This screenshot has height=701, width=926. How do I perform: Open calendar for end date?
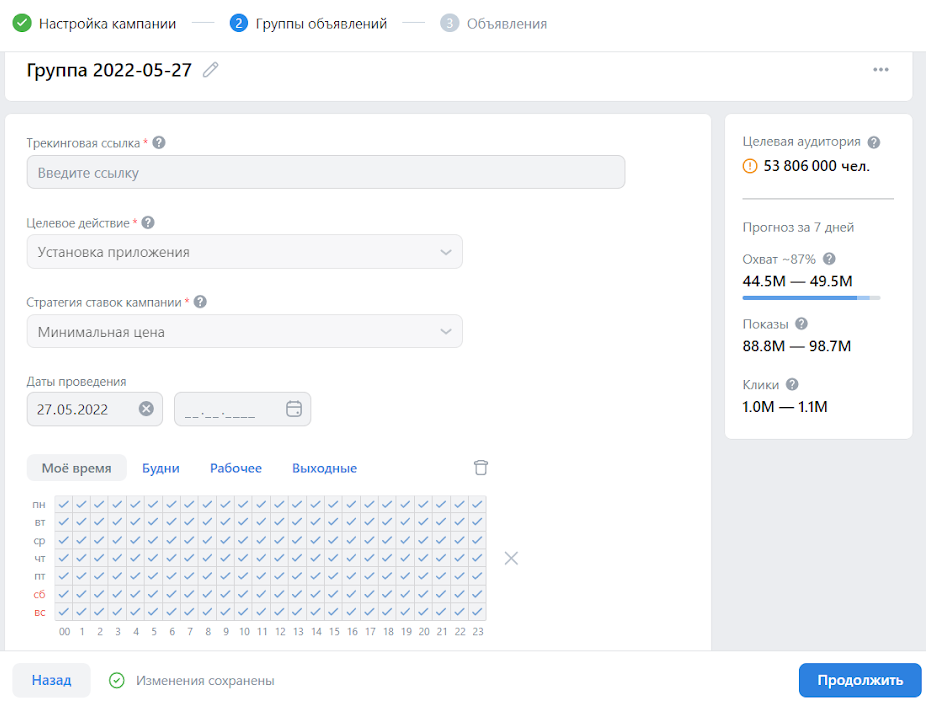(294, 409)
